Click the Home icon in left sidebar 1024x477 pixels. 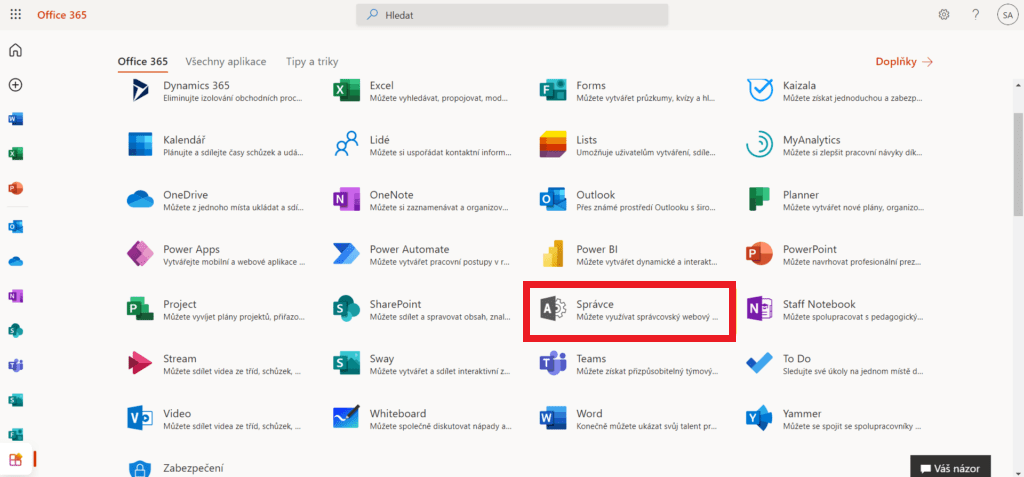pos(15,51)
